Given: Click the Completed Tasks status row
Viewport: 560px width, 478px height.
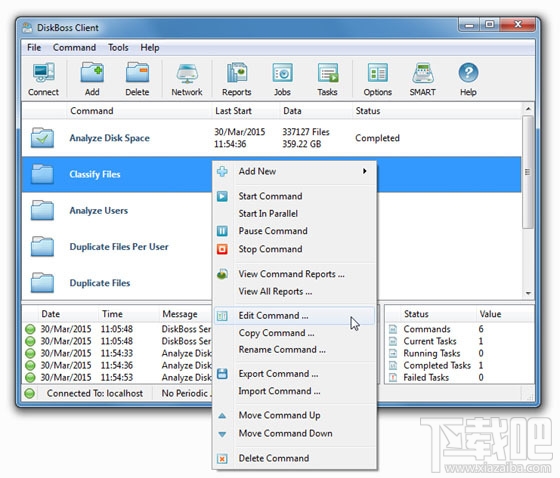Looking at the screenshot, I should coord(460,365).
